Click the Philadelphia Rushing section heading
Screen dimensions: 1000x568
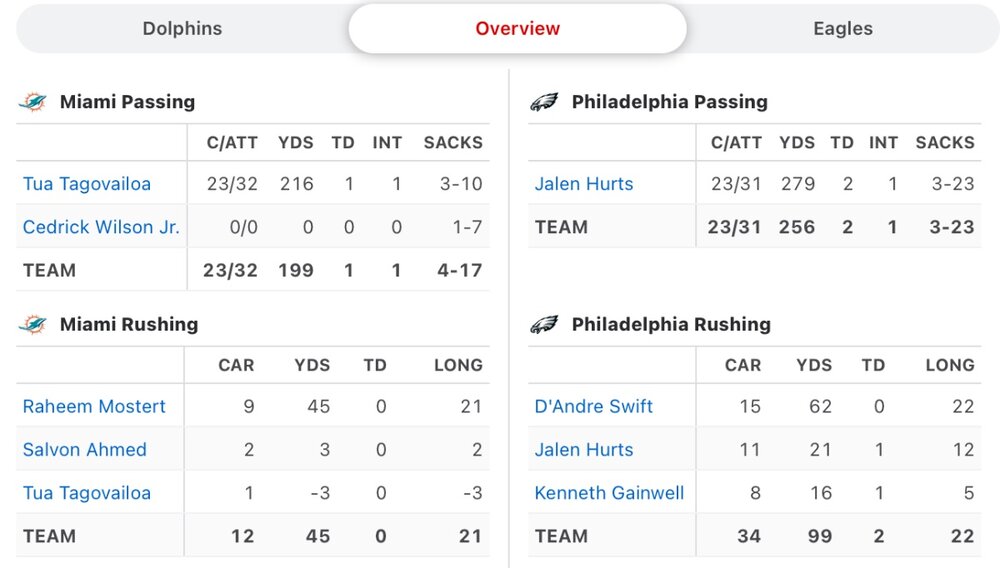pos(671,324)
